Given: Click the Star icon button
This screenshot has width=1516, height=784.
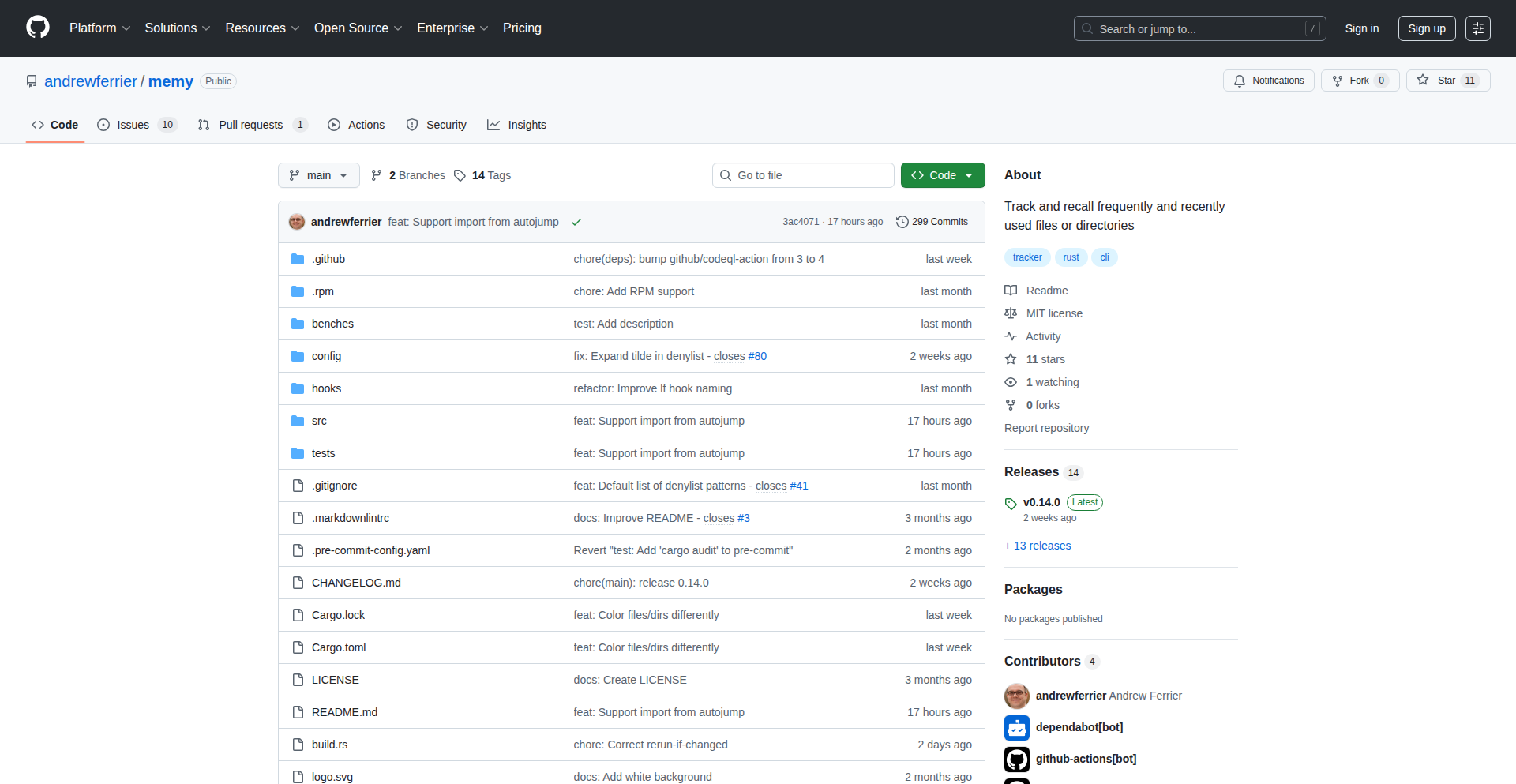Looking at the screenshot, I should click(1423, 81).
